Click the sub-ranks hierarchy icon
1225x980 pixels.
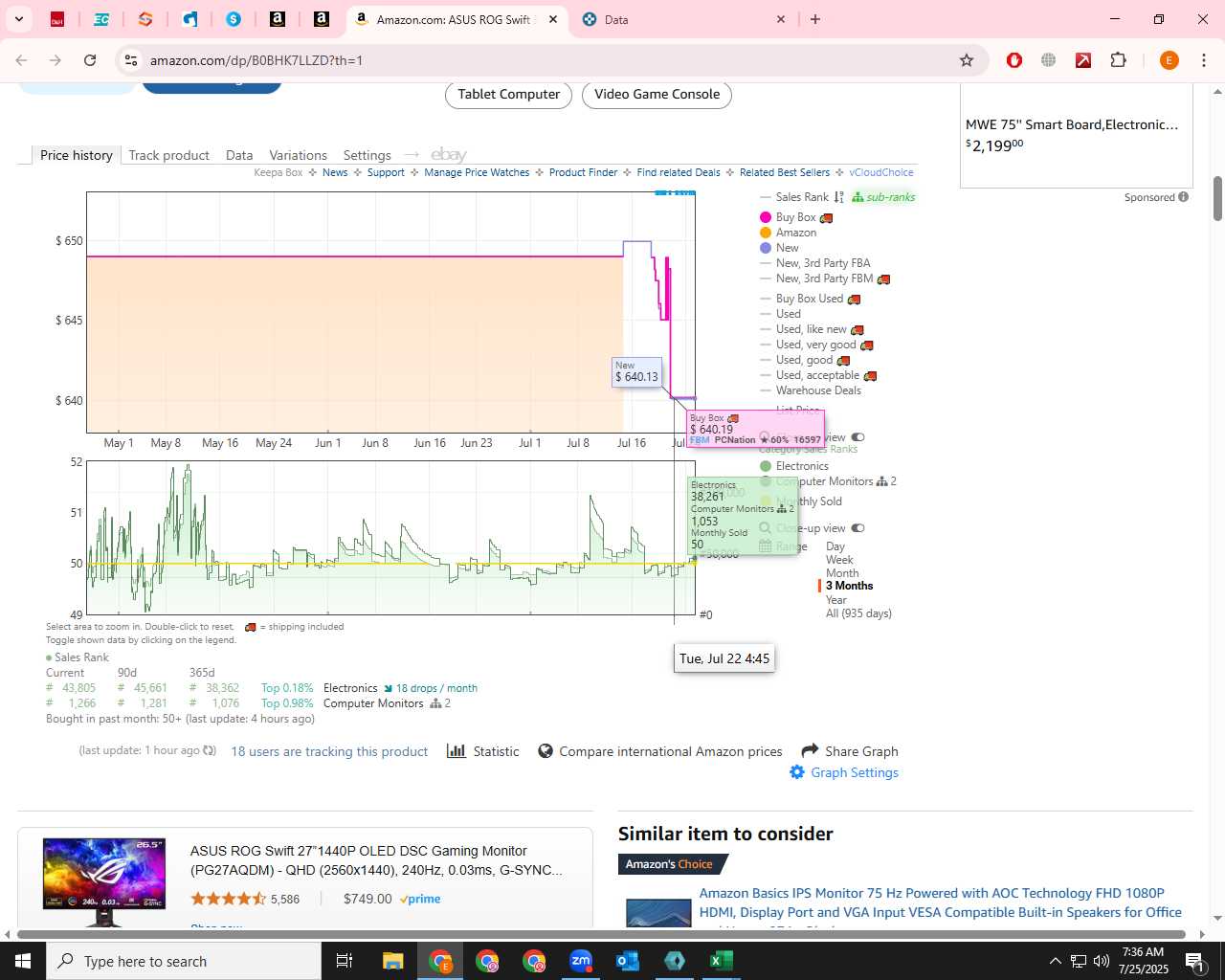point(857,197)
